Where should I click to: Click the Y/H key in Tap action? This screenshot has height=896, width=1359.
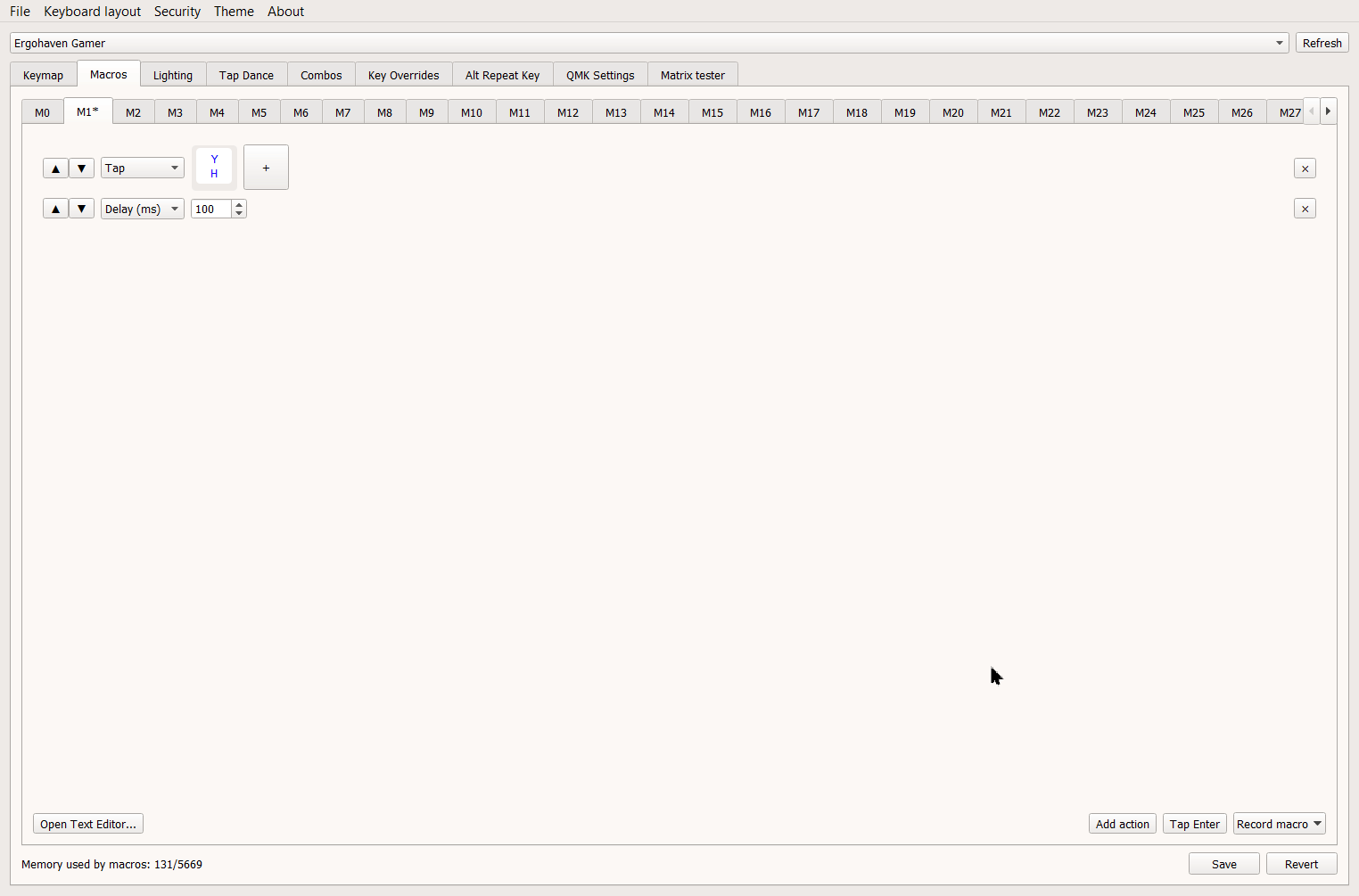(214, 167)
